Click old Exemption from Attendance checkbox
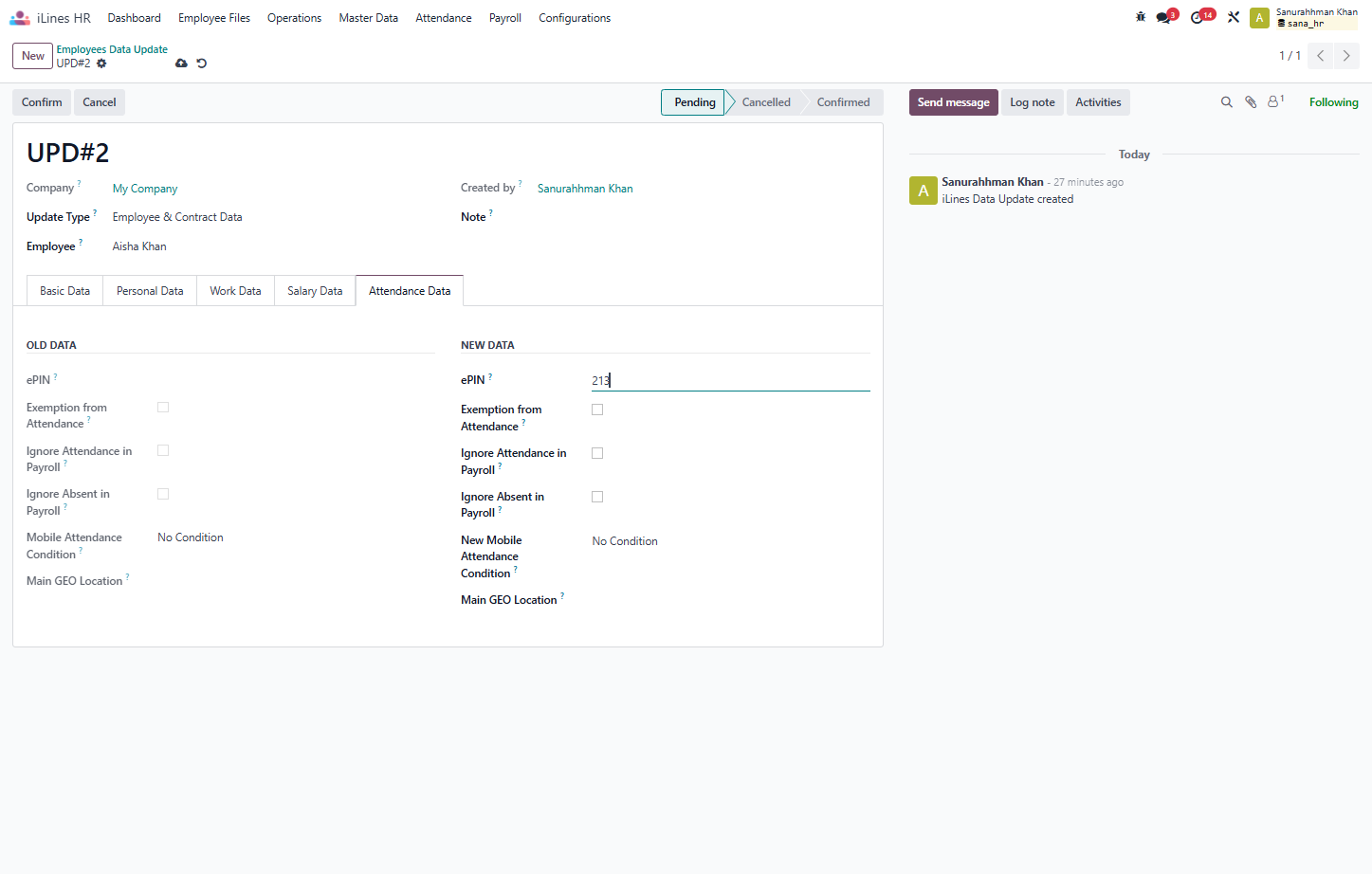Viewport: 1372px width, 874px height. (163, 408)
